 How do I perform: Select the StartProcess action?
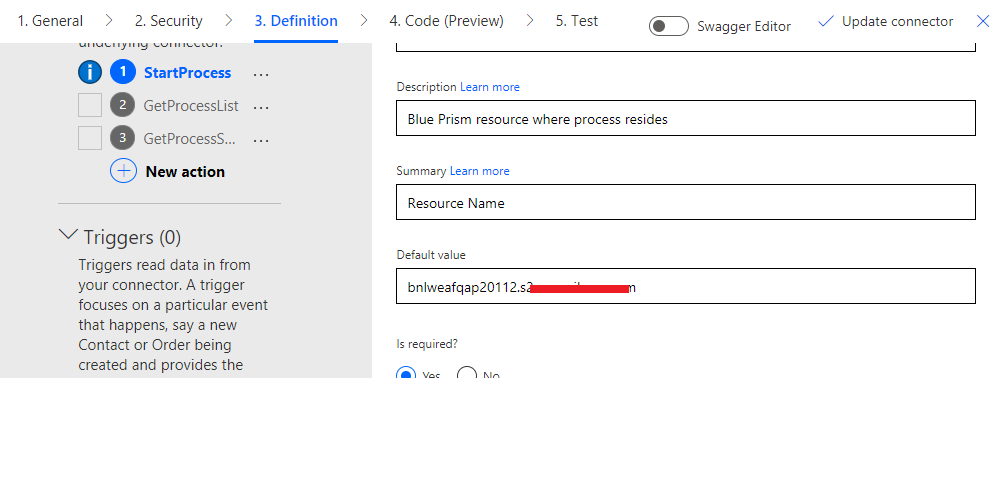(187, 73)
